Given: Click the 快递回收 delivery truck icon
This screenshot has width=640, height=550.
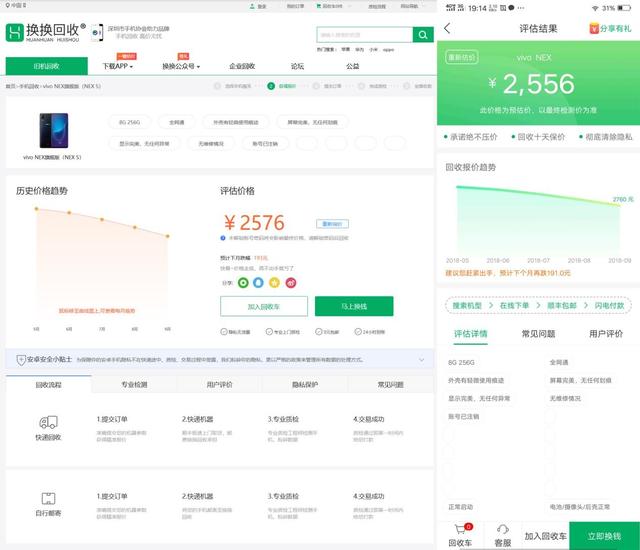Looking at the screenshot, I should [x=48, y=422].
